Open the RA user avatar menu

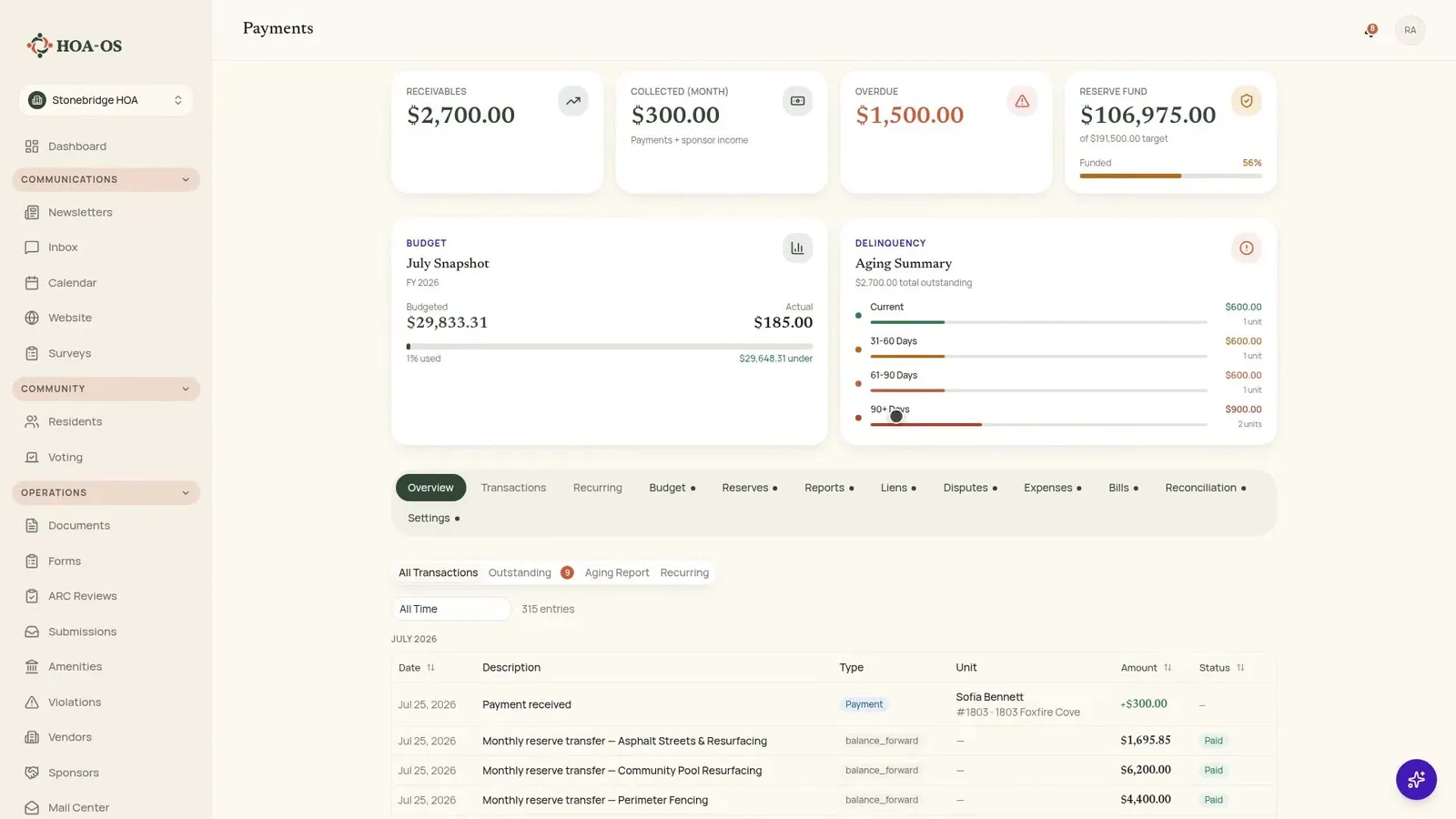[x=1410, y=30]
